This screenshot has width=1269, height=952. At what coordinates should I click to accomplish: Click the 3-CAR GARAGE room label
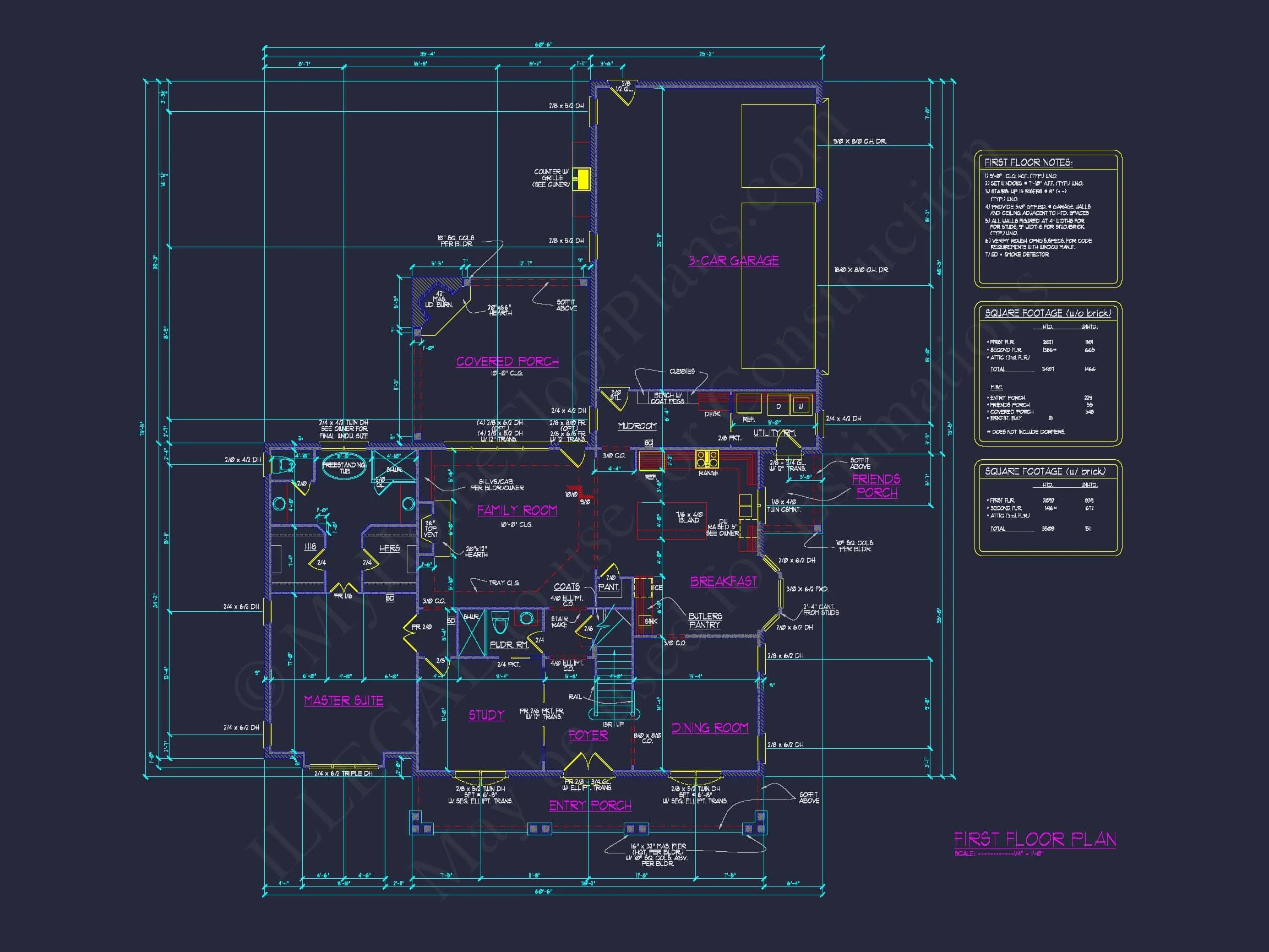point(733,260)
